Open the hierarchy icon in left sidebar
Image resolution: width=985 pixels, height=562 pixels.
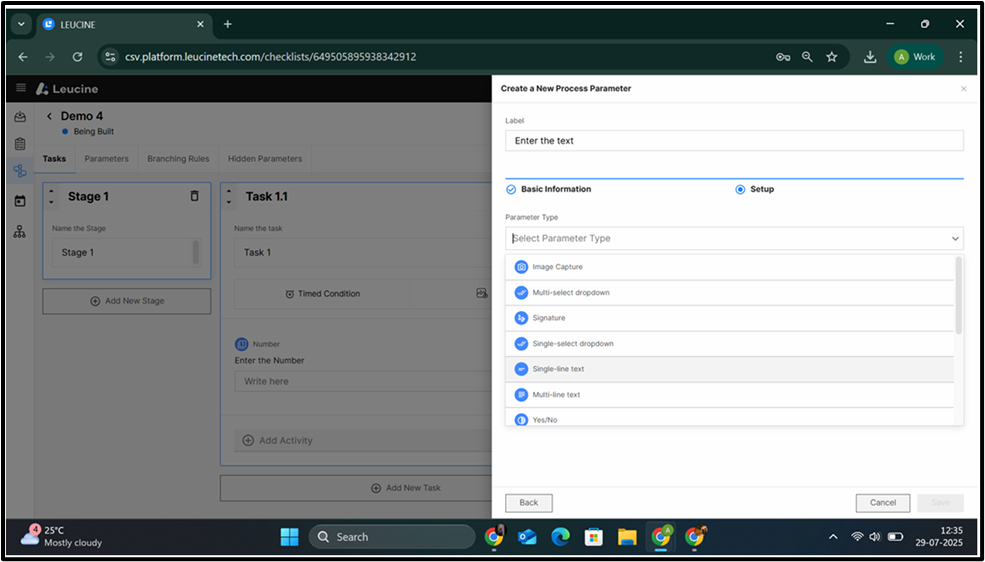click(20, 231)
